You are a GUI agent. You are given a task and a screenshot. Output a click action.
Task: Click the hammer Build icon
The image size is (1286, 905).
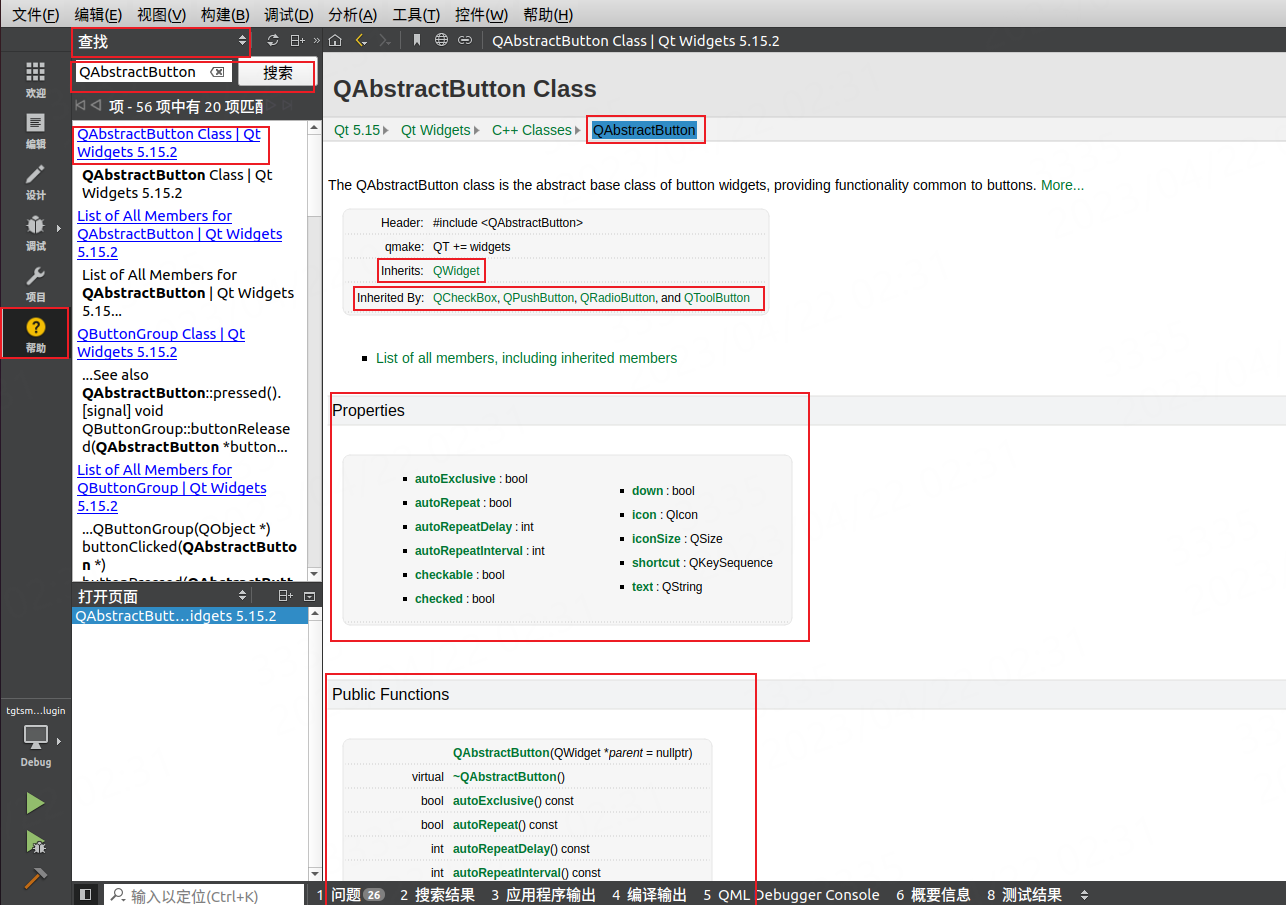point(36,878)
